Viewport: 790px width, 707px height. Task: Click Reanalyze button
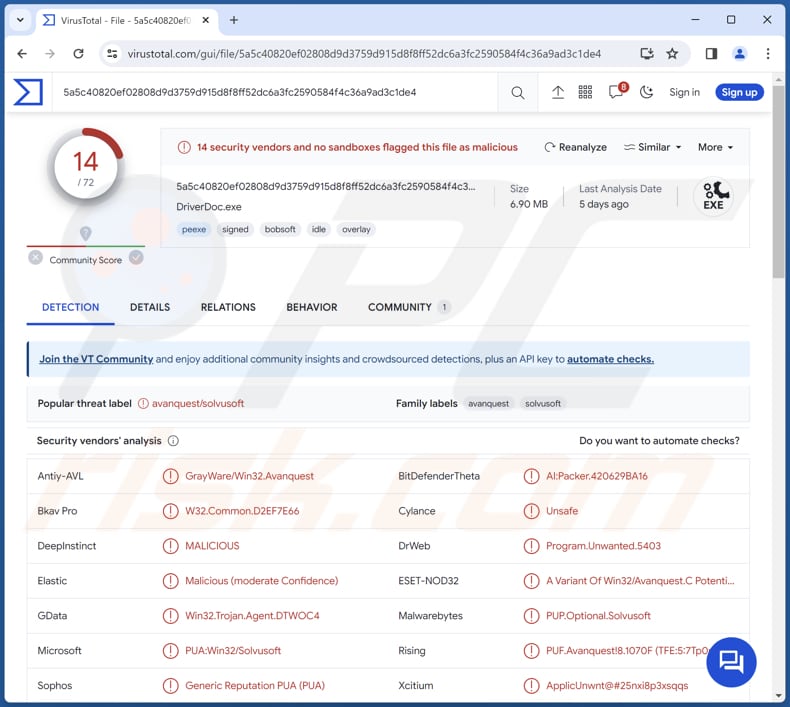(x=575, y=147)
